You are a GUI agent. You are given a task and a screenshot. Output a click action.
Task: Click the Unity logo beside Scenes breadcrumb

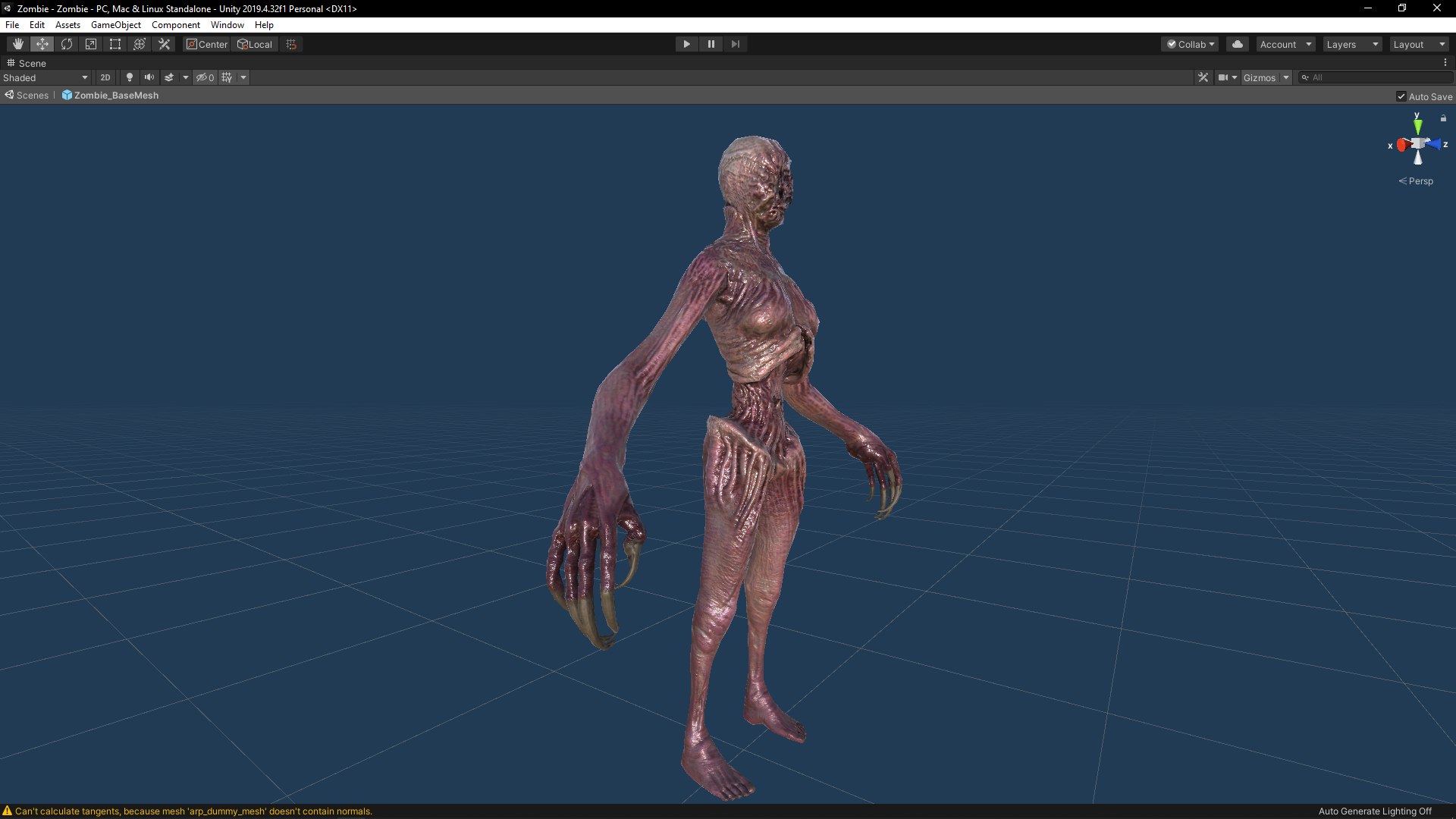(x=9, y=95)
